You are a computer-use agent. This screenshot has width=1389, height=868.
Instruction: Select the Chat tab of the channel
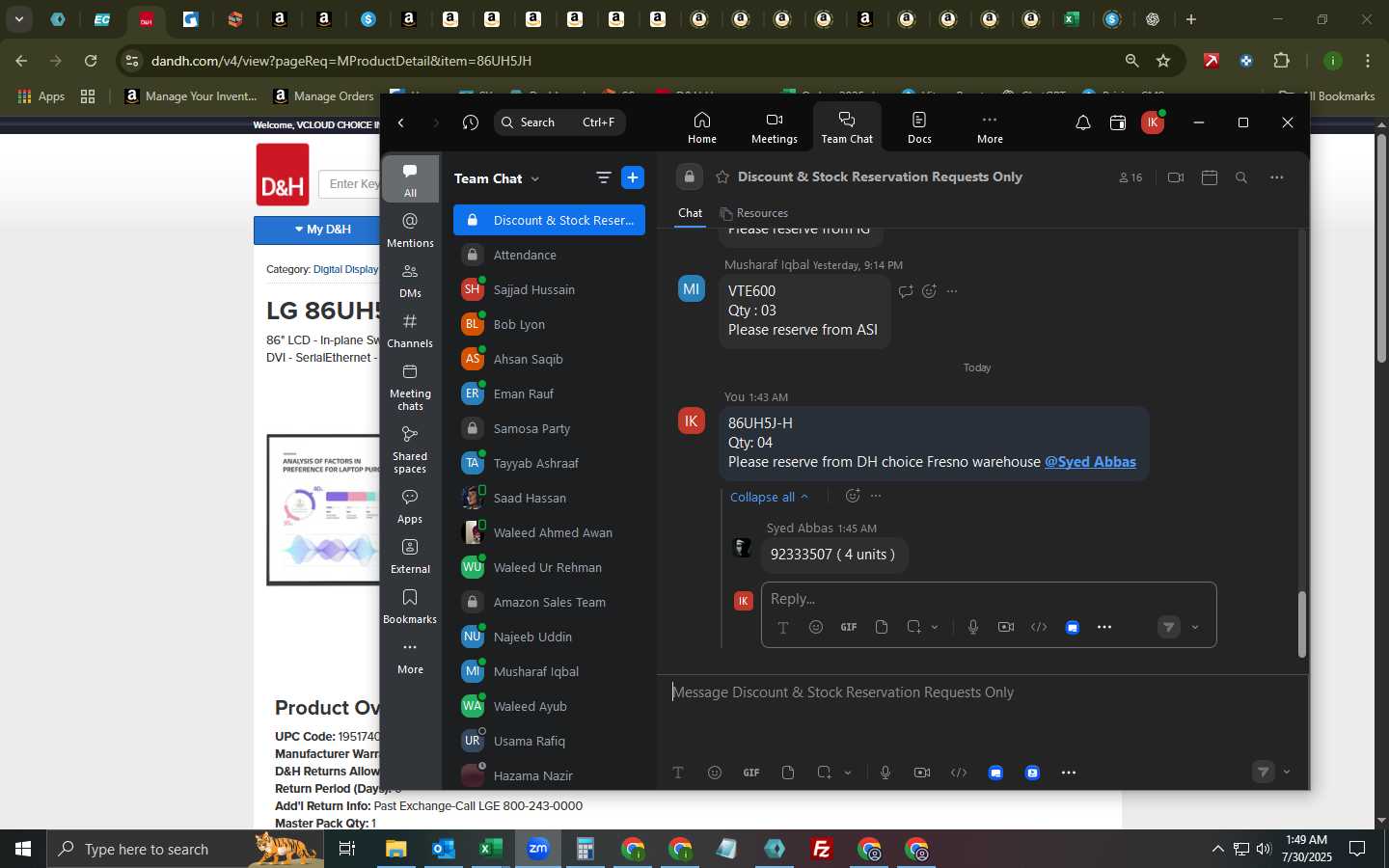(x=691, y=213)
